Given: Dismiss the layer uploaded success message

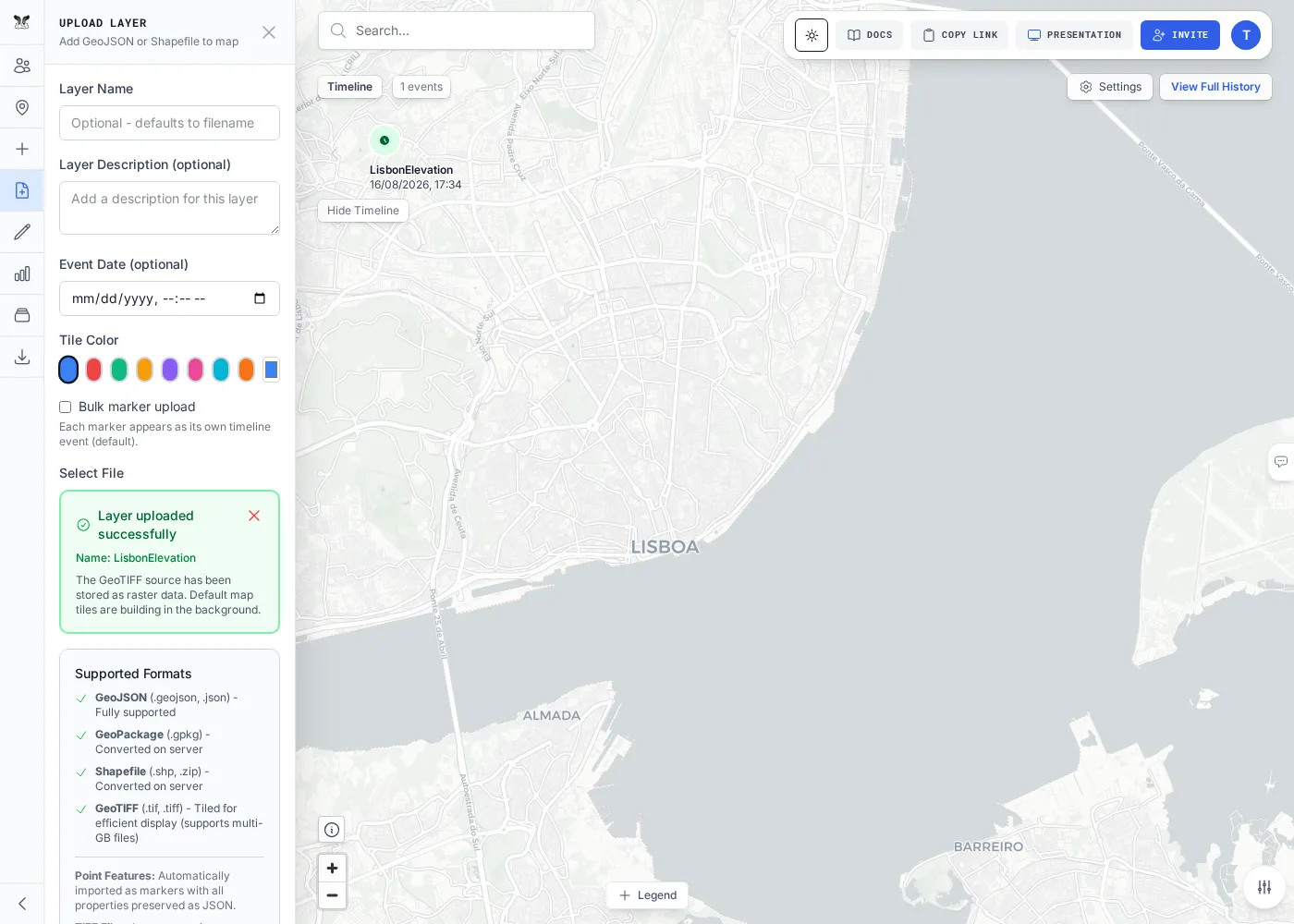Looking at the screenshot, I should (254, 516).
